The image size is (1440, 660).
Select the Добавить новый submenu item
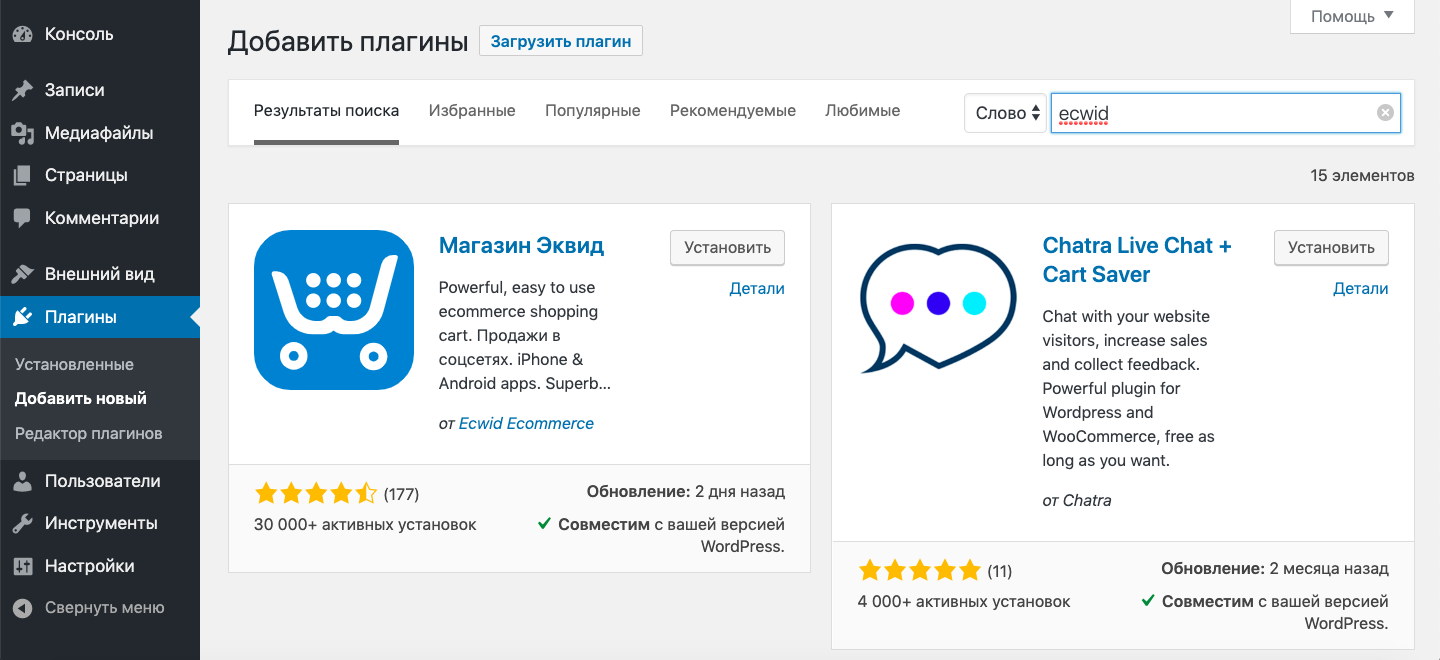[81, 398]
